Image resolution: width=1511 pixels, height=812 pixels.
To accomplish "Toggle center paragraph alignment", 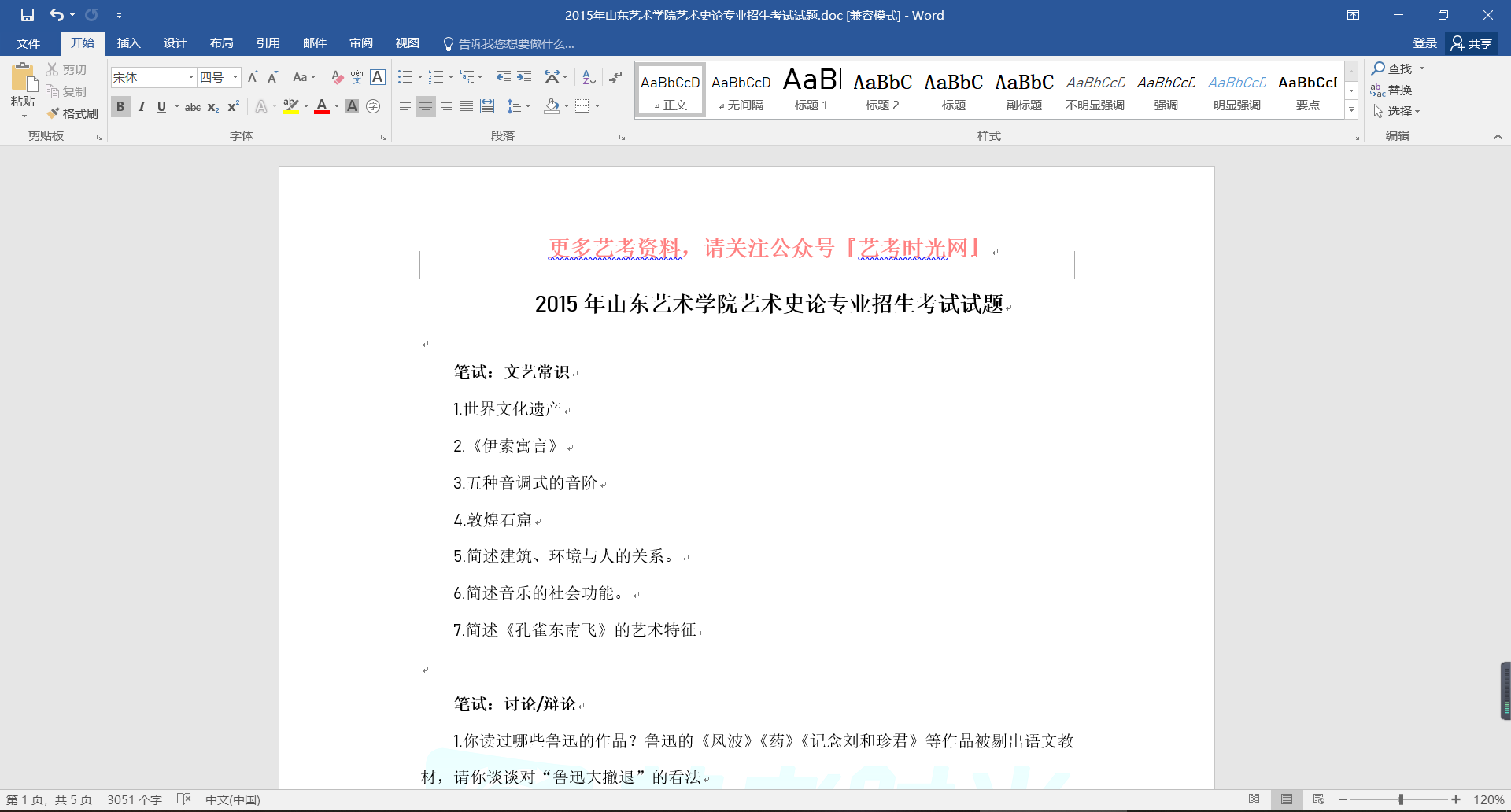I will (x=425, y=106).
